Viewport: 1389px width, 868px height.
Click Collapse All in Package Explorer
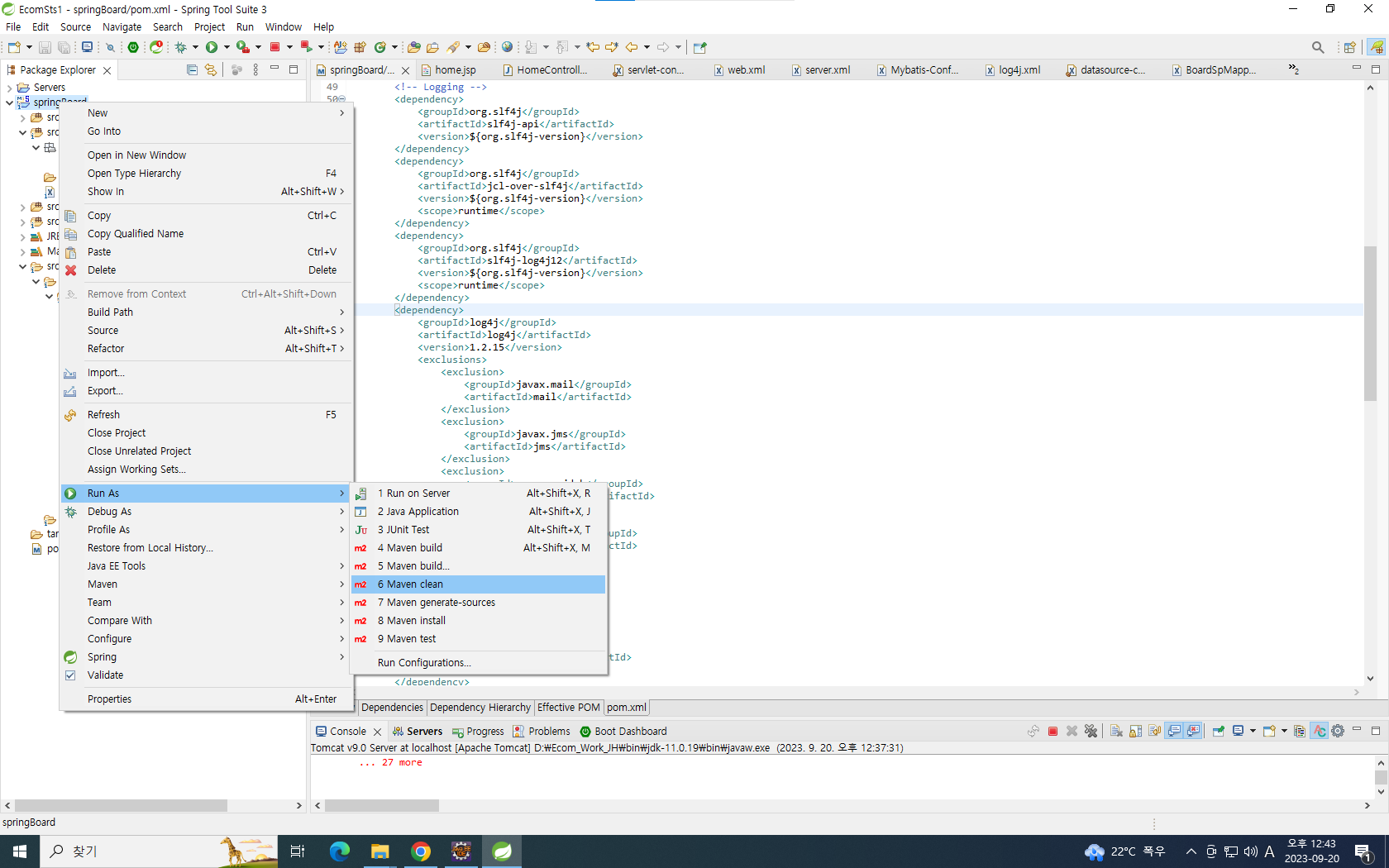coord(192,70)
